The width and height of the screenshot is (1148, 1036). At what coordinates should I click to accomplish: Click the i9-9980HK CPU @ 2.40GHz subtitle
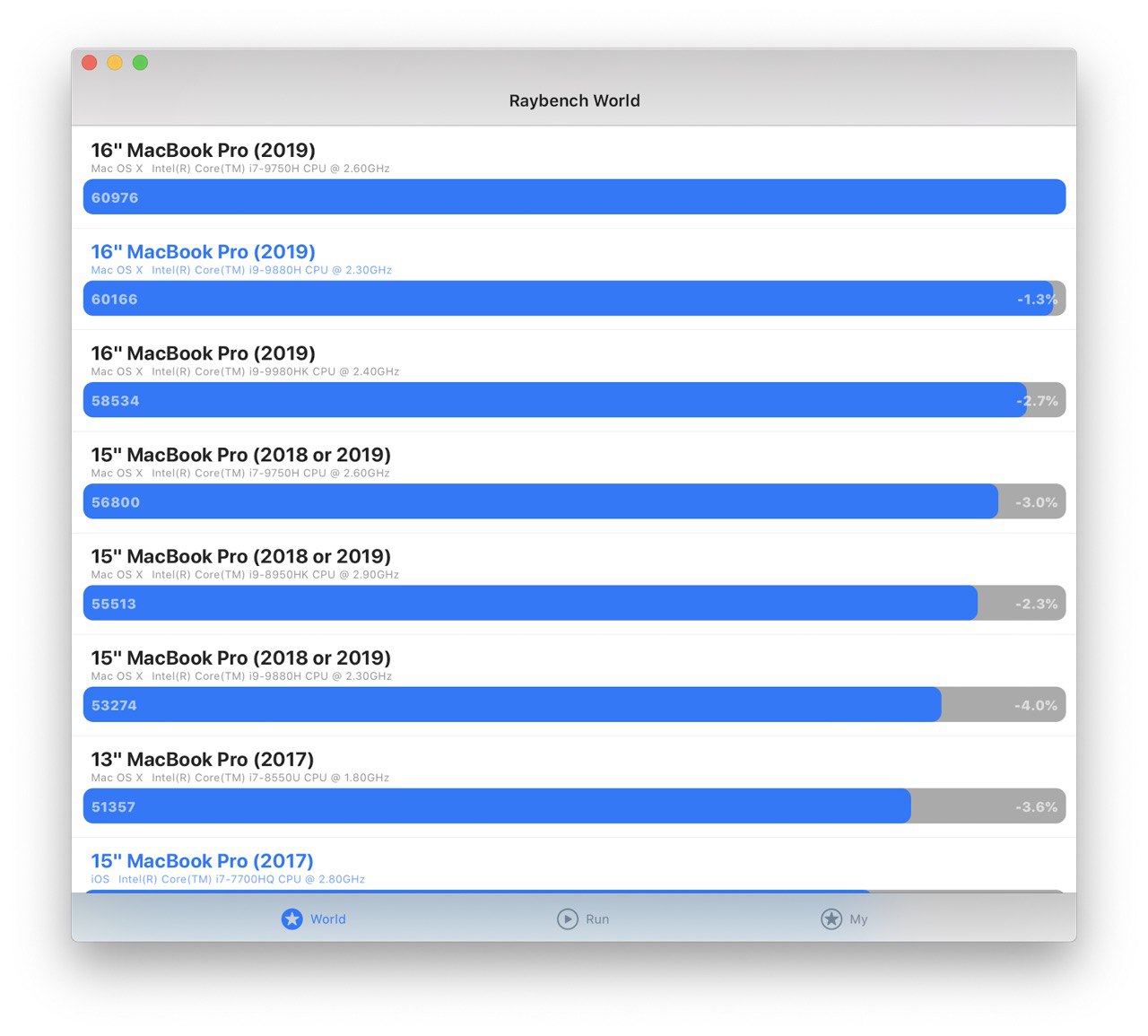(x=245, y=371)
